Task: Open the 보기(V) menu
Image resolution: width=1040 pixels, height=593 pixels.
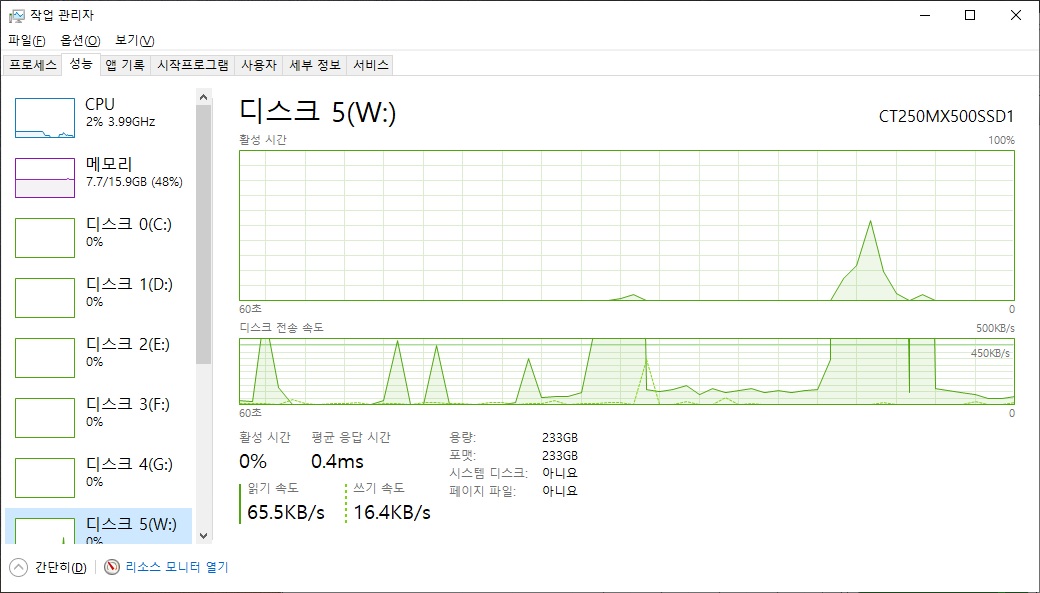Action: point(135,40)
